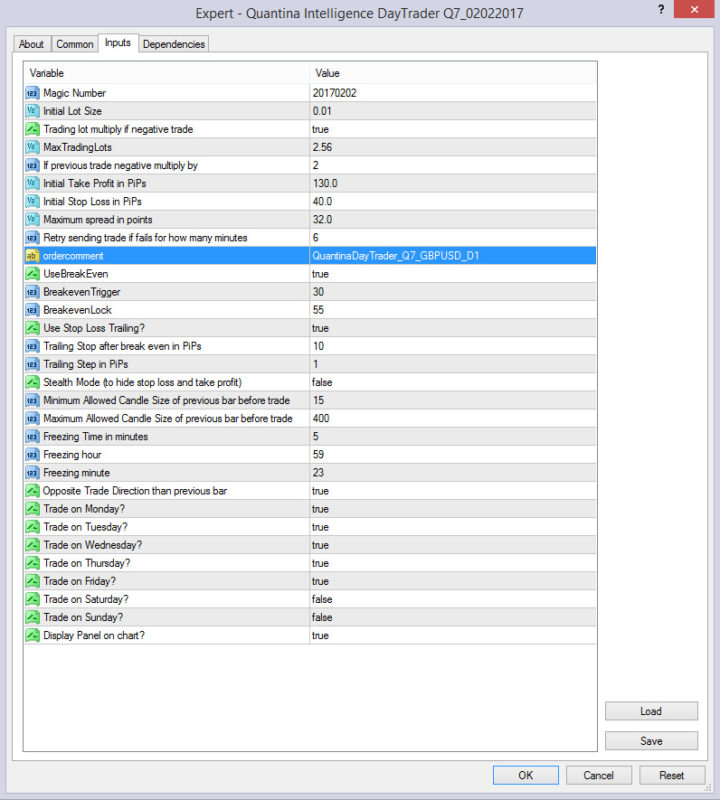Screen dimensions: 720x800
Task: Click the icon beside MaxTradingLots
Action: [x=32, y=147]
